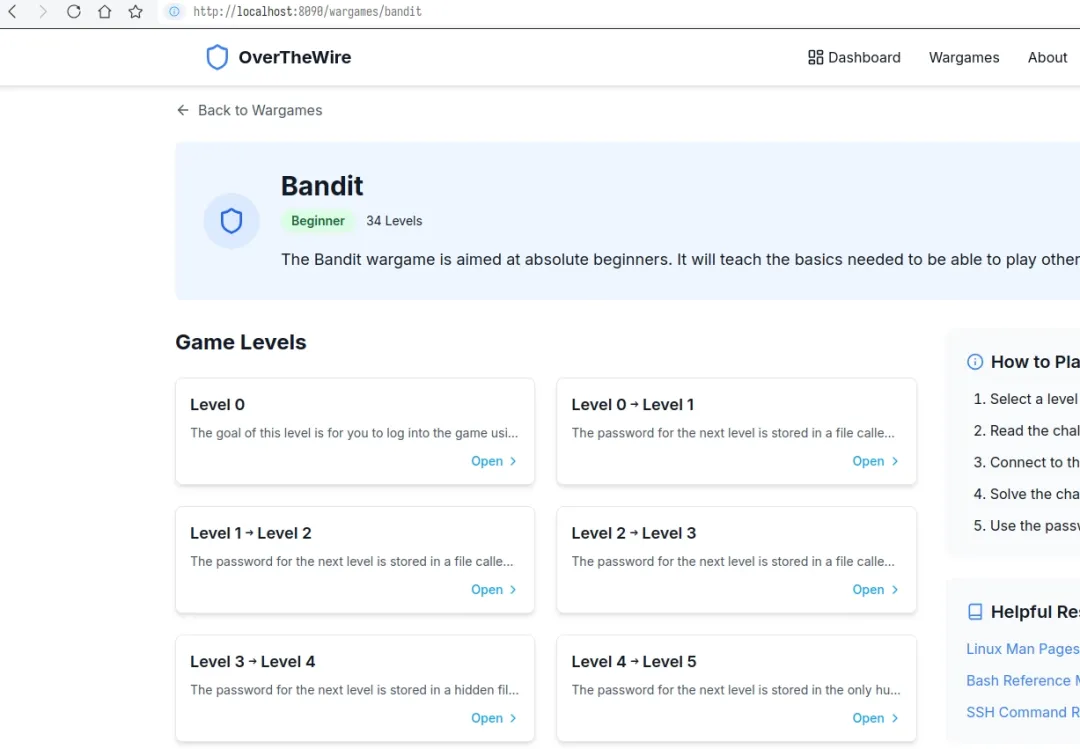This screenshot has height=749, width=1080.
Task: Click the site information icon in address bar
Action: point(174,12)
